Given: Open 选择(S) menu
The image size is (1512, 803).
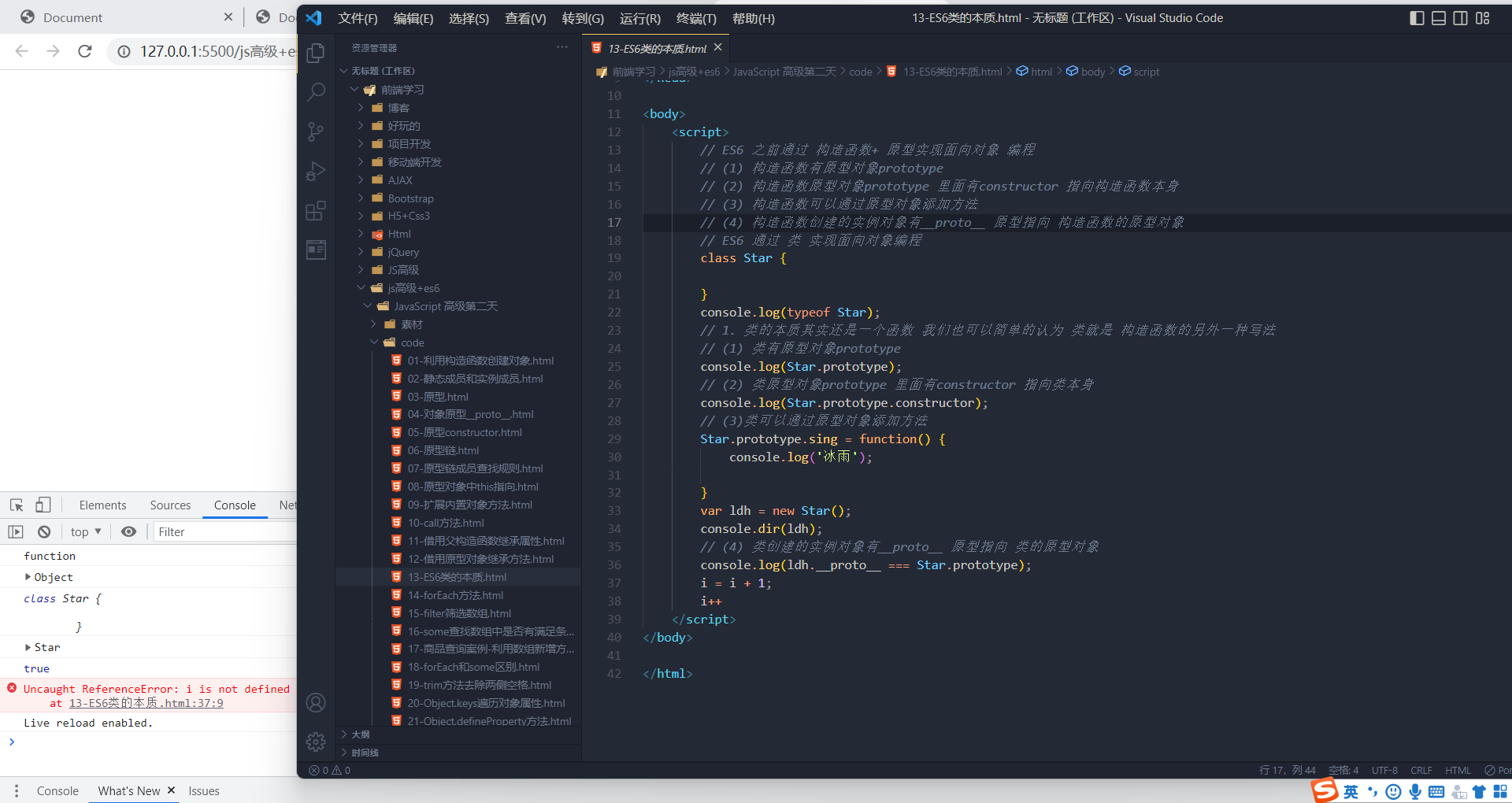Looking at the screenshot, I should click(x=469, y=18).
